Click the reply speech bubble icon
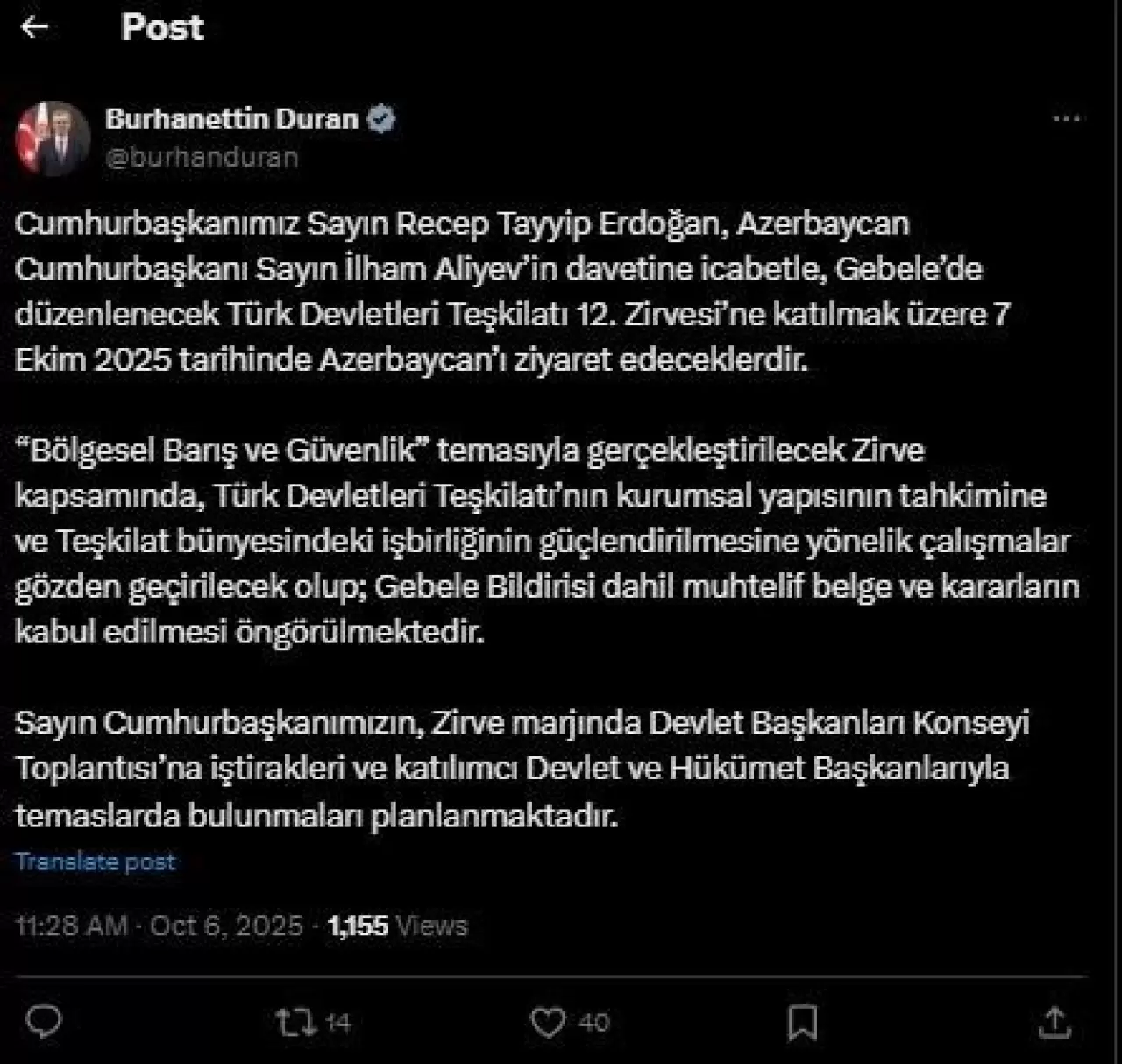Viewport: 1122px width, 1064px height. (x=44, y=1022)
